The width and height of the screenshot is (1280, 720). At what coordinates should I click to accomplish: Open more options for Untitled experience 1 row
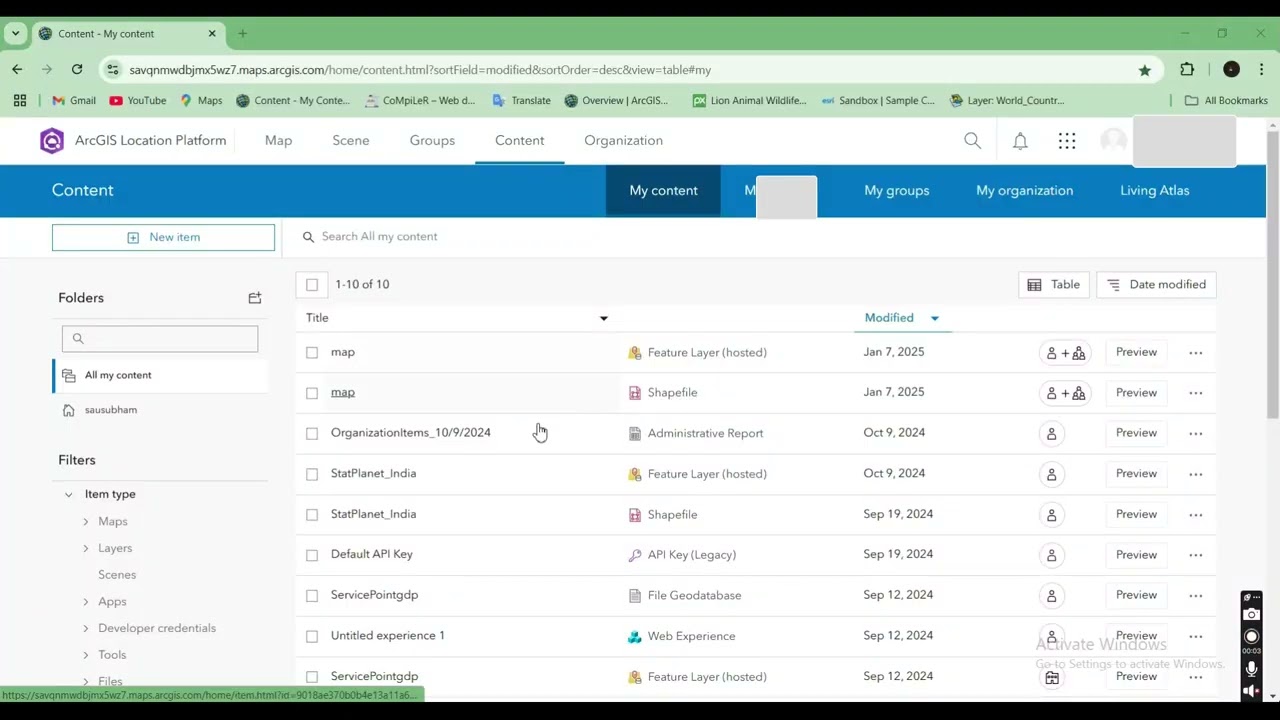[1196, 636]
